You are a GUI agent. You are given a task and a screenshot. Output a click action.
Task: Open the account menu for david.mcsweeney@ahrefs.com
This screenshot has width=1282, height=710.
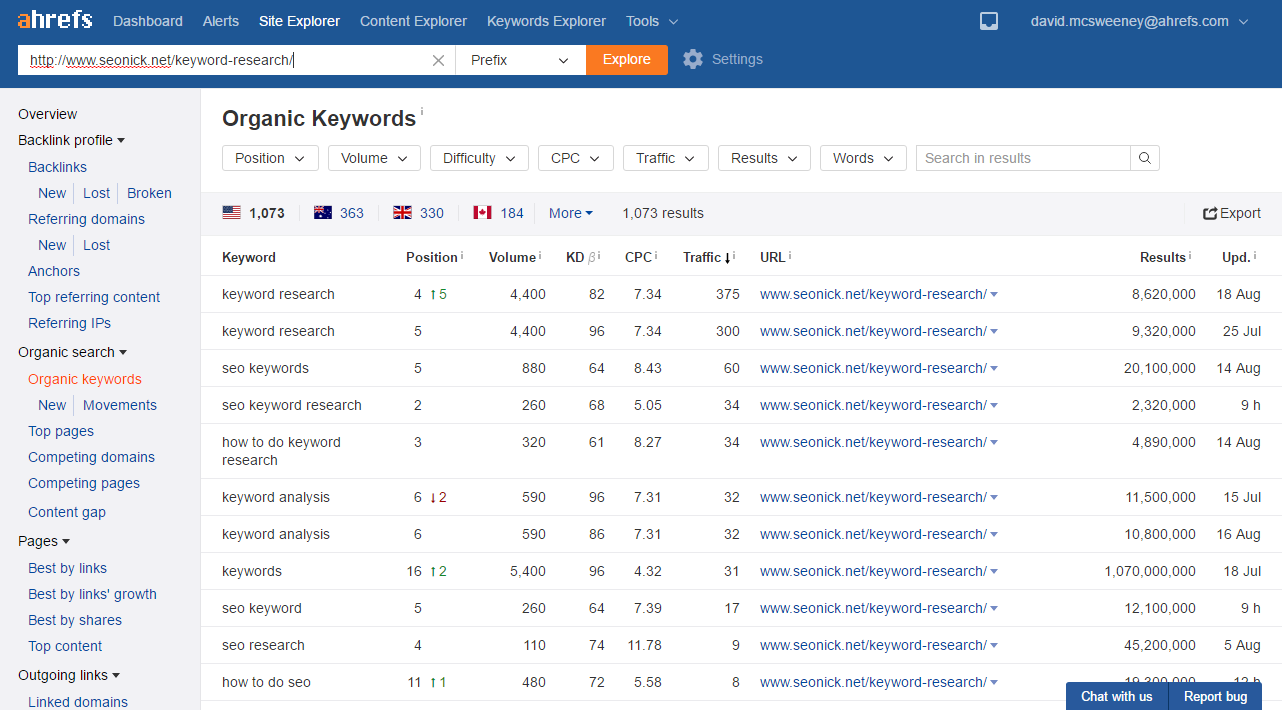(x=1140, y=21)
